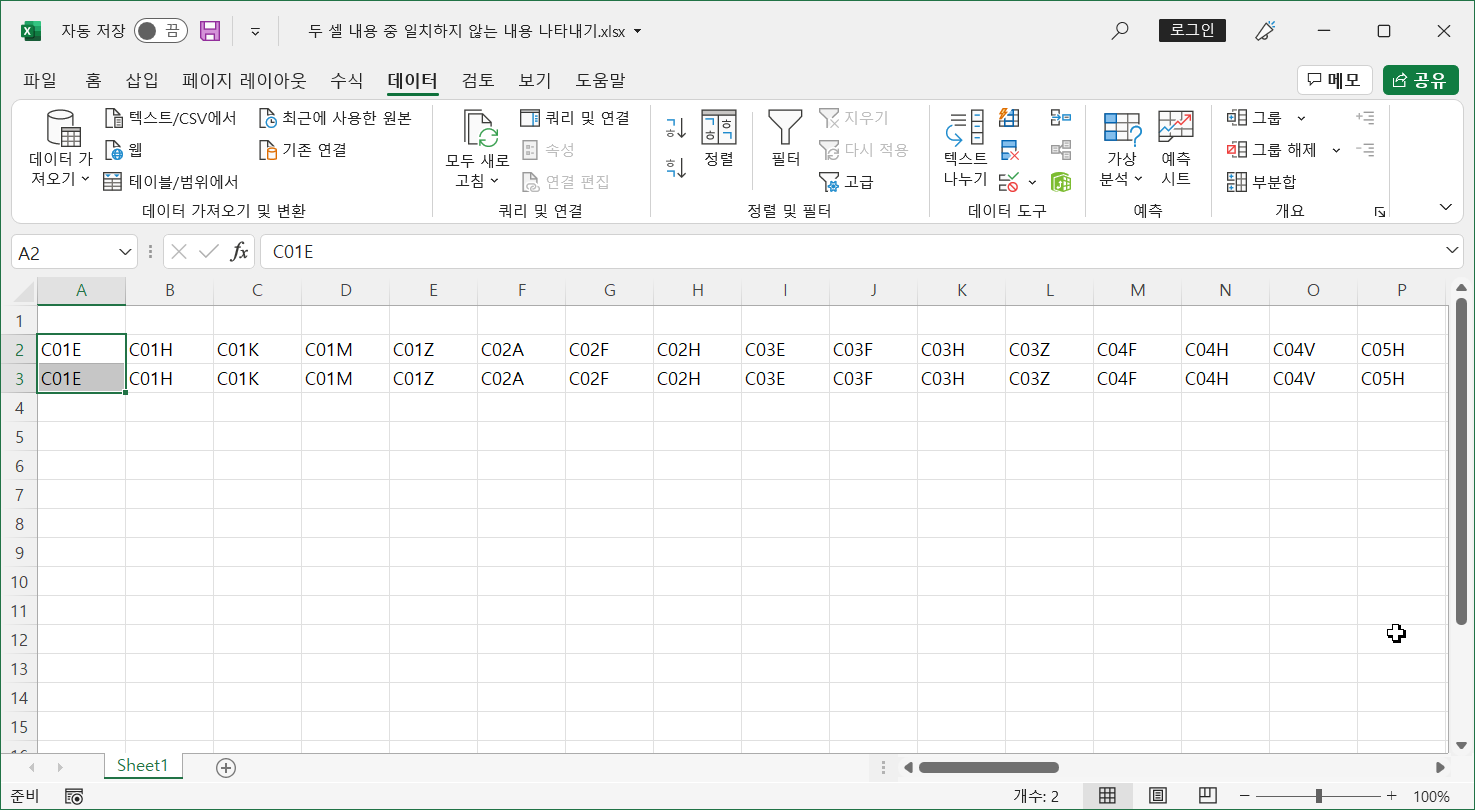Click the 웹 data source icon
The width and height of the screenshot is (1475, 810).
point(114,150)
